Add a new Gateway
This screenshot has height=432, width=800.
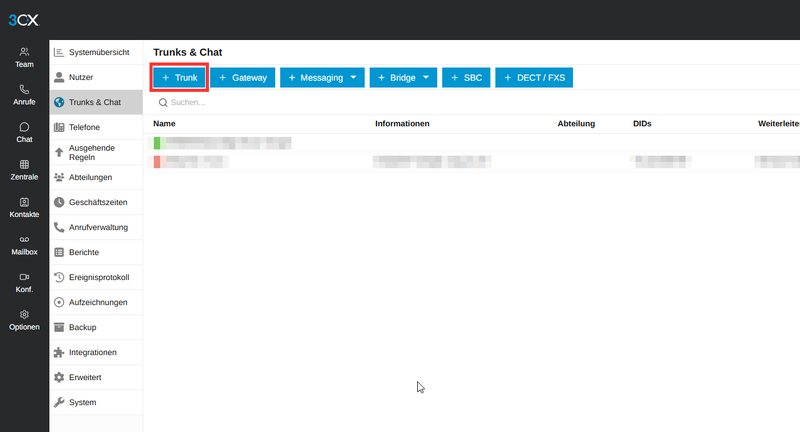(242, 78)
